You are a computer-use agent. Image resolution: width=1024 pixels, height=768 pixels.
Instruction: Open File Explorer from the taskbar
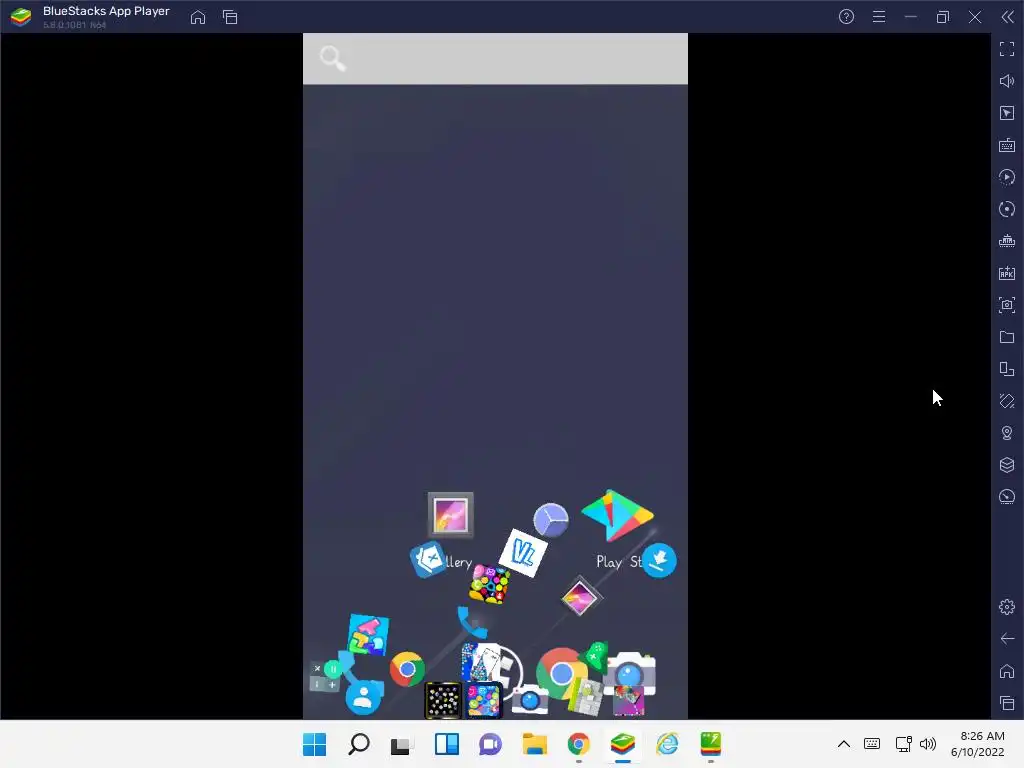coord(534,744)
